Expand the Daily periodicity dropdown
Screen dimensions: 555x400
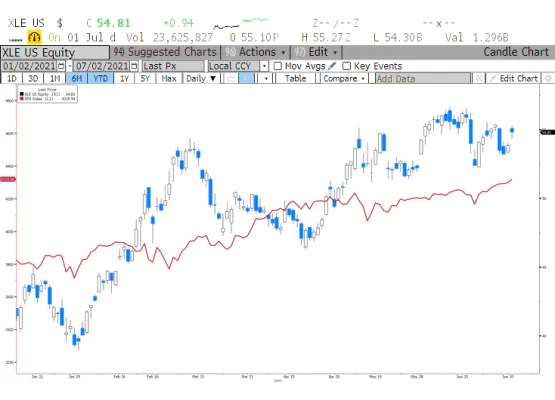point(201,78)
